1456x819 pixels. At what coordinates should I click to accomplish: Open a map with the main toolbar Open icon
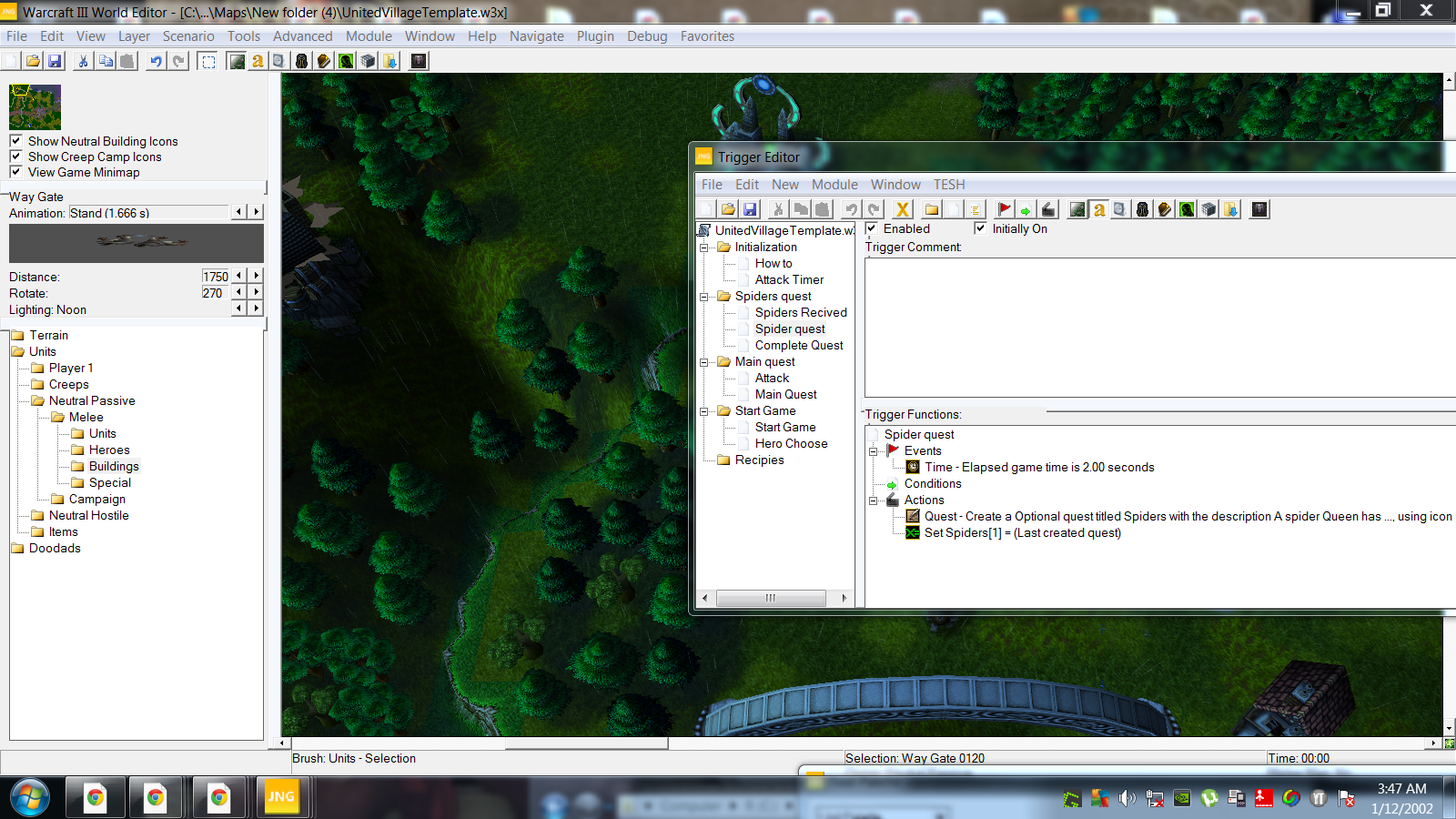click(33, 61)
